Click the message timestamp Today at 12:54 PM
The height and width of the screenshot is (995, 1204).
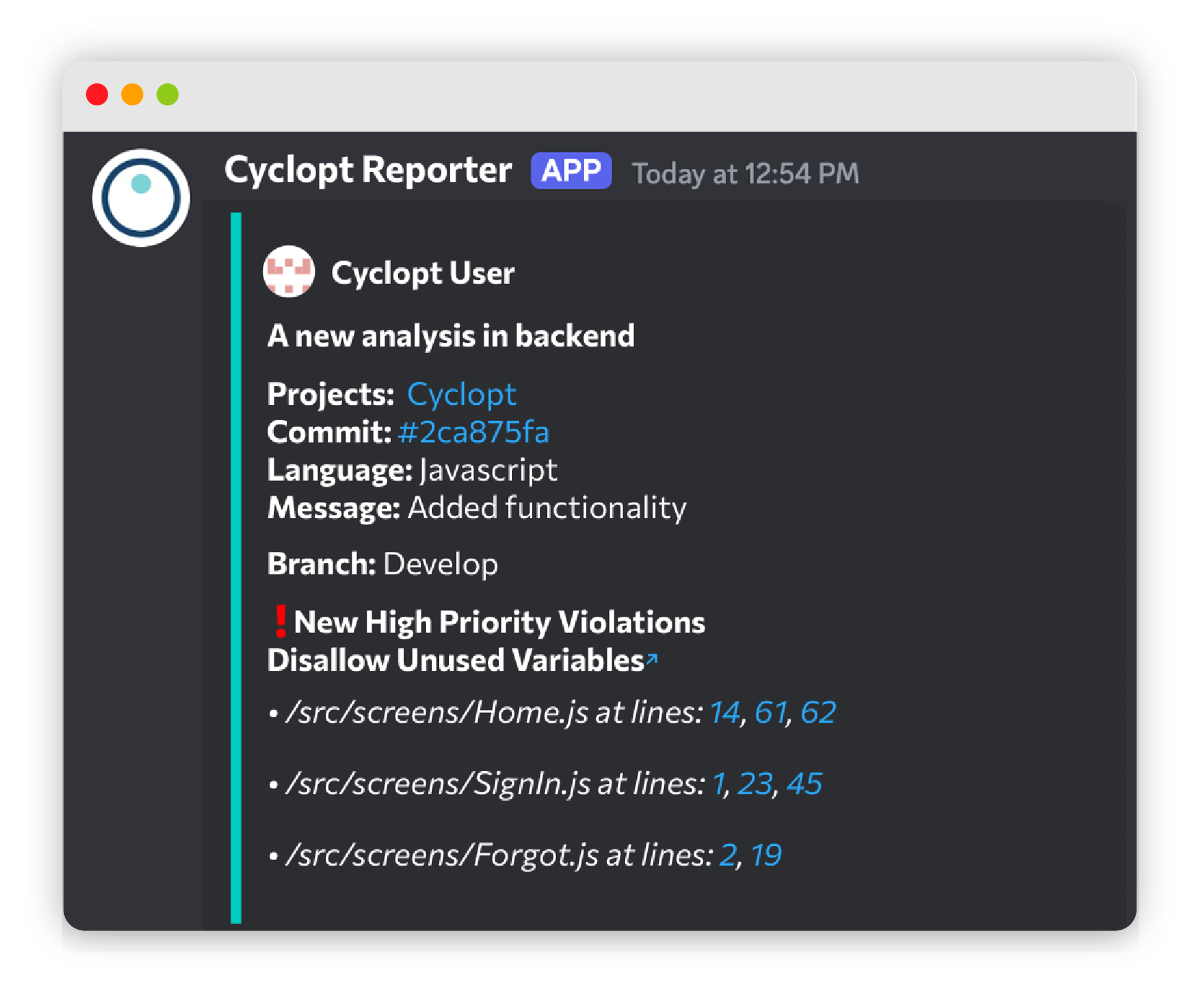pyautogui.click(x=744, y=173)
